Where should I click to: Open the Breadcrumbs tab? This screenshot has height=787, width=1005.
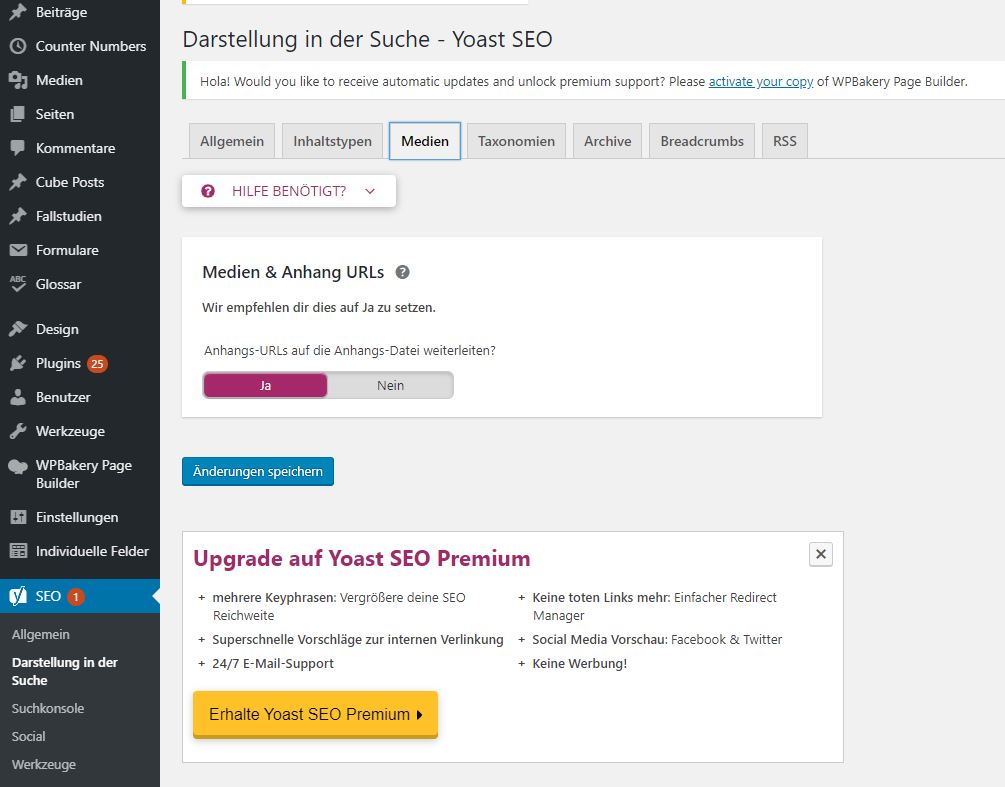702,141
